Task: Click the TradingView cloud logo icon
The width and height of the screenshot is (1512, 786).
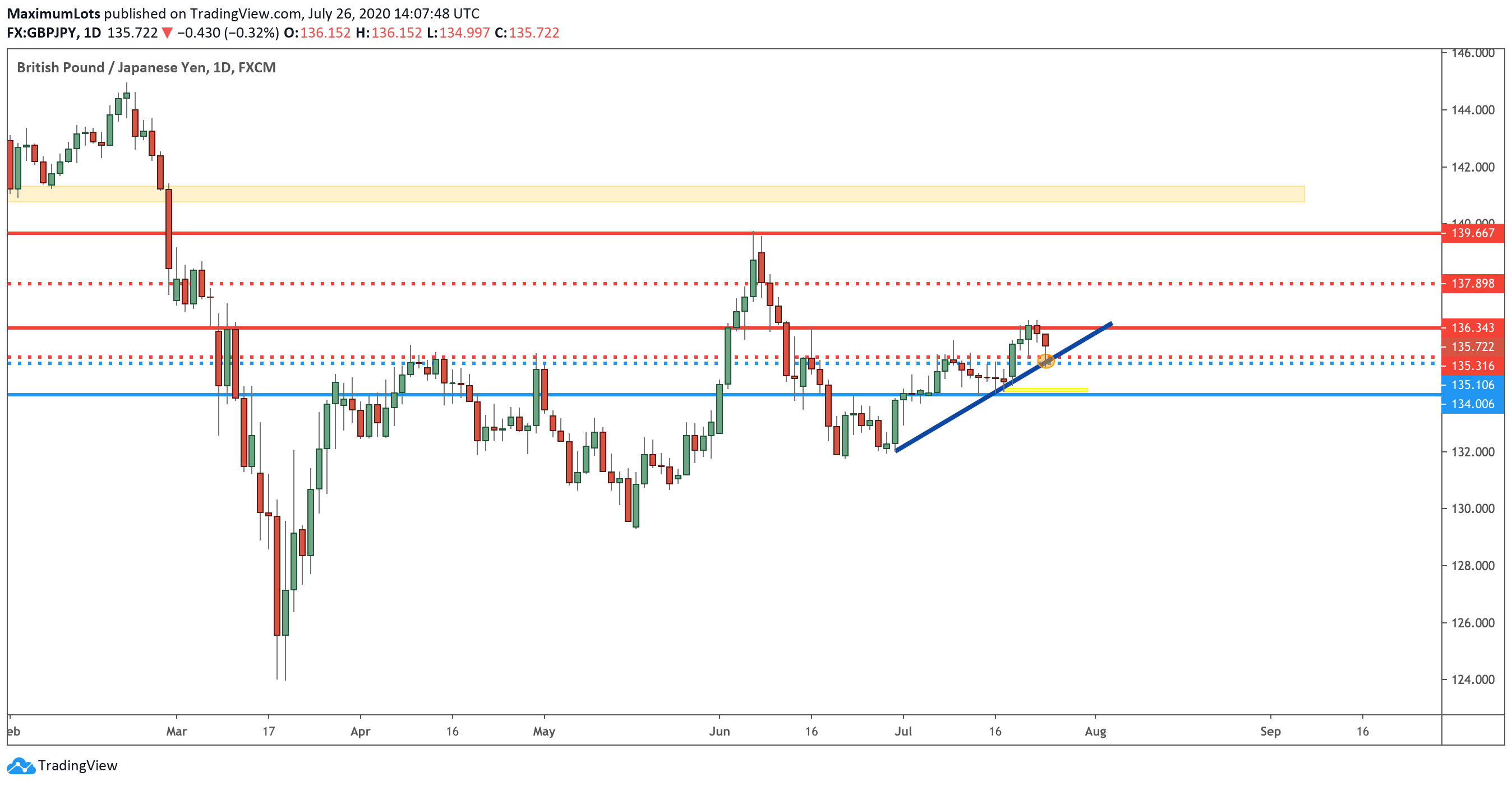Action: (x=21, y=765)
